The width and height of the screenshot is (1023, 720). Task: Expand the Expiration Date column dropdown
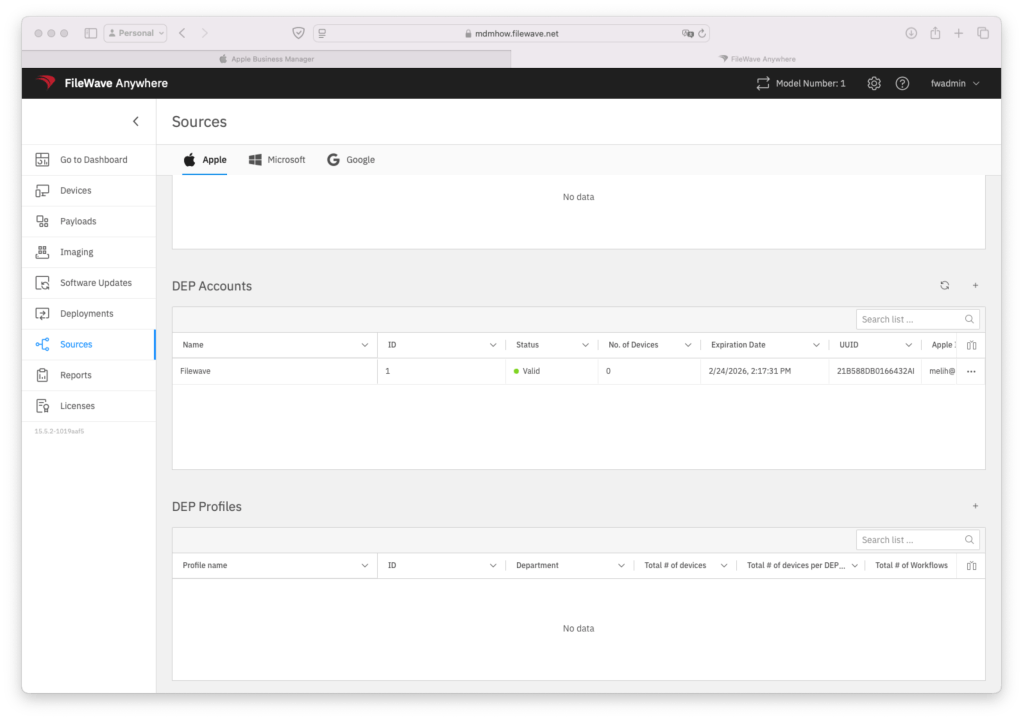[x=813, y=345]
